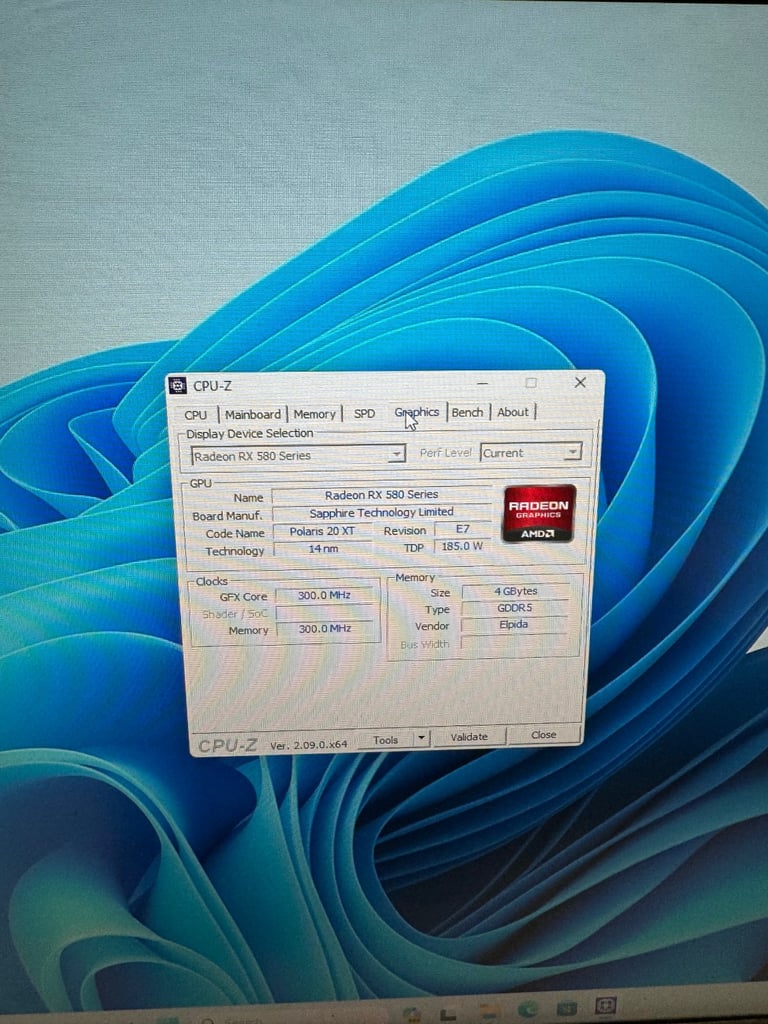Switch to the Mainboard tab

pyautogui.click(x=253, y=414)
